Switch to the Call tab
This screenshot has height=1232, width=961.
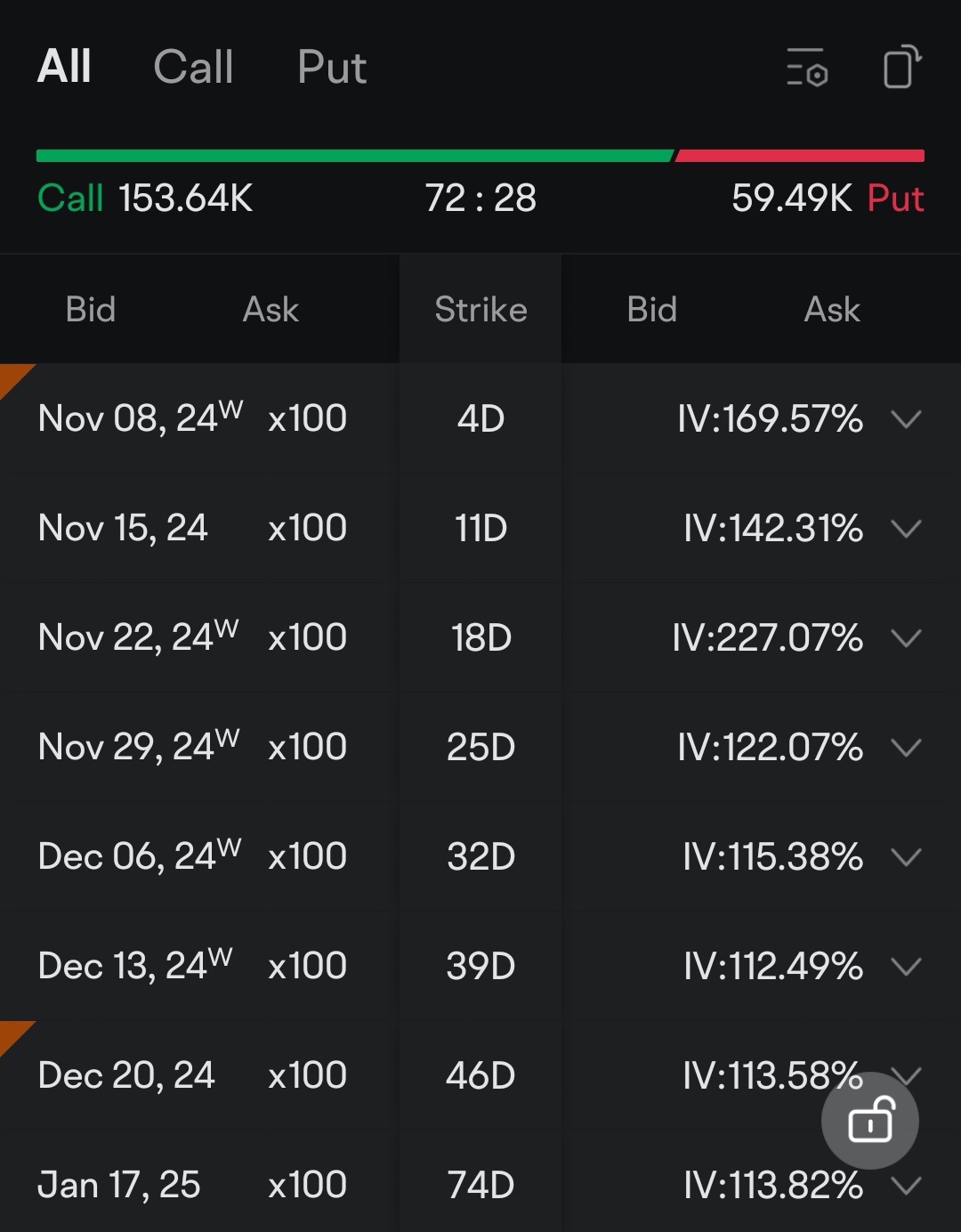(193, 67)
